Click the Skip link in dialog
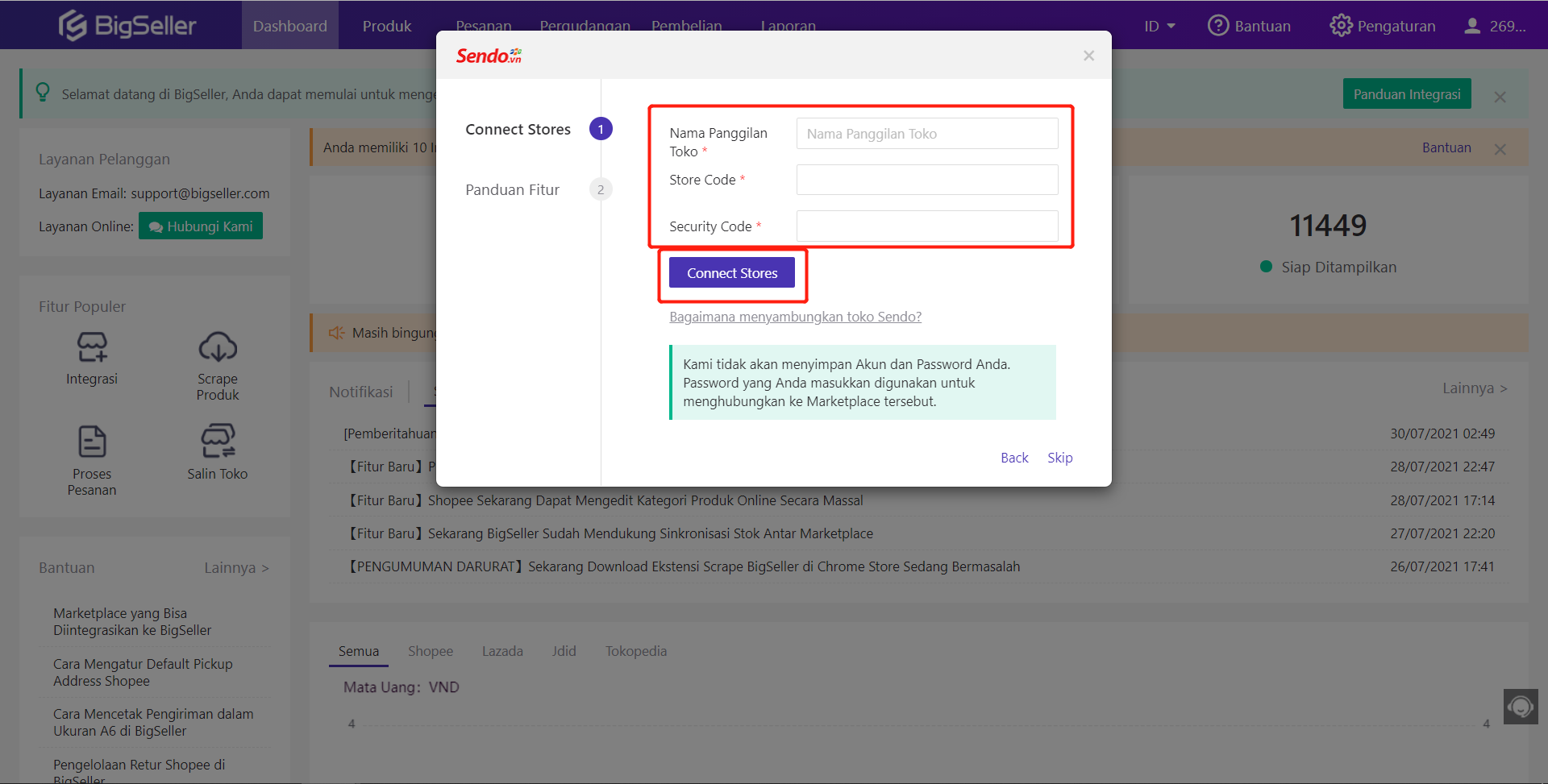Screen dimensions: 1548x784 point(1060,458)
